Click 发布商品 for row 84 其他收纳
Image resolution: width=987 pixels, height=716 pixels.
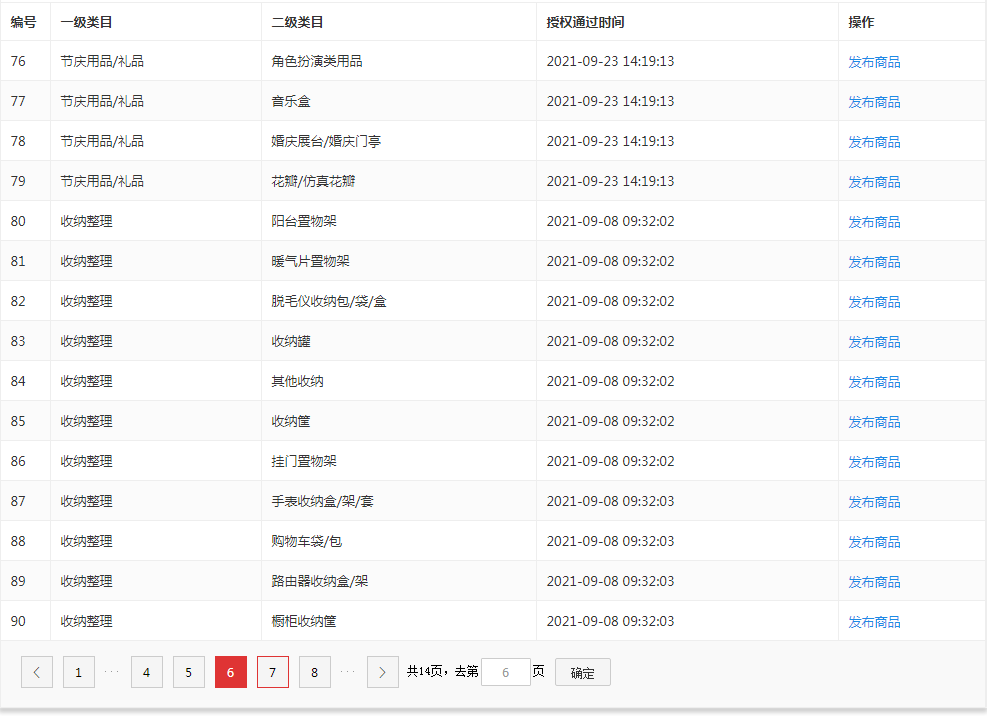pos(874,382)
